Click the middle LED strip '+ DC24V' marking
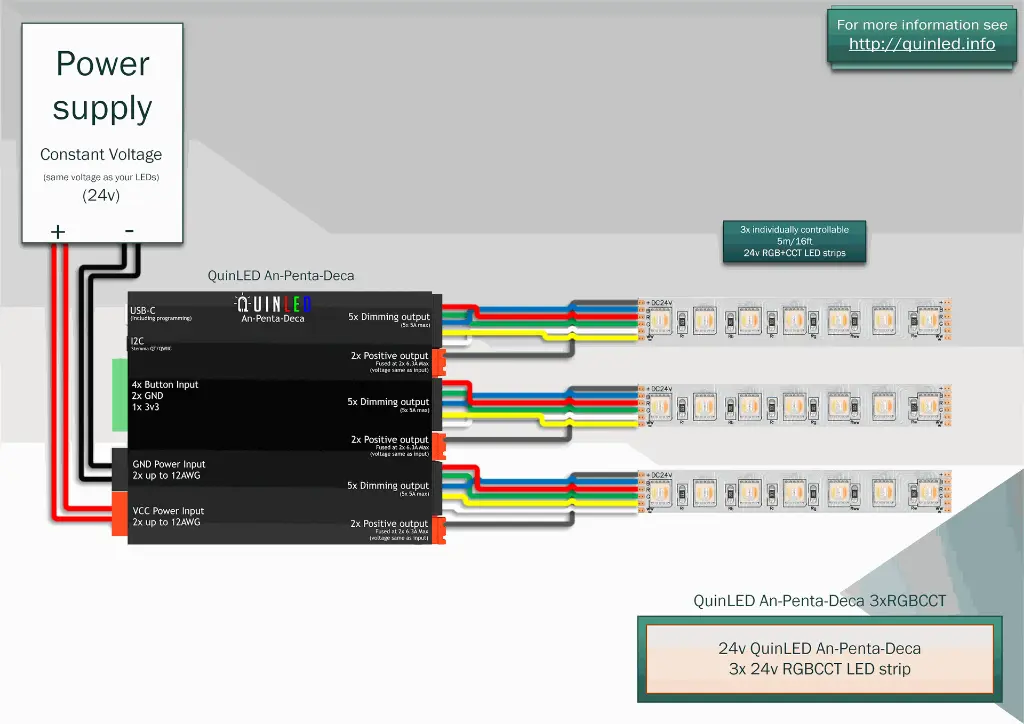The image size is (1024, 724). tap(659, 388)
